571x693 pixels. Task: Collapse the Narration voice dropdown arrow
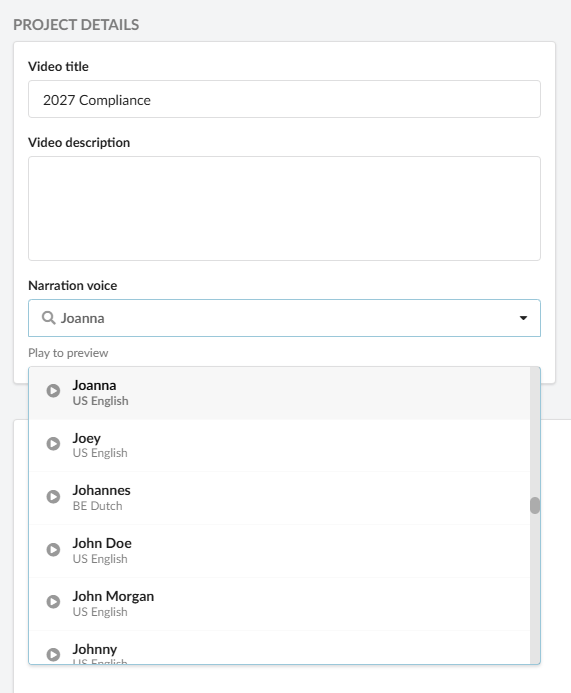(x=523, y=318)
